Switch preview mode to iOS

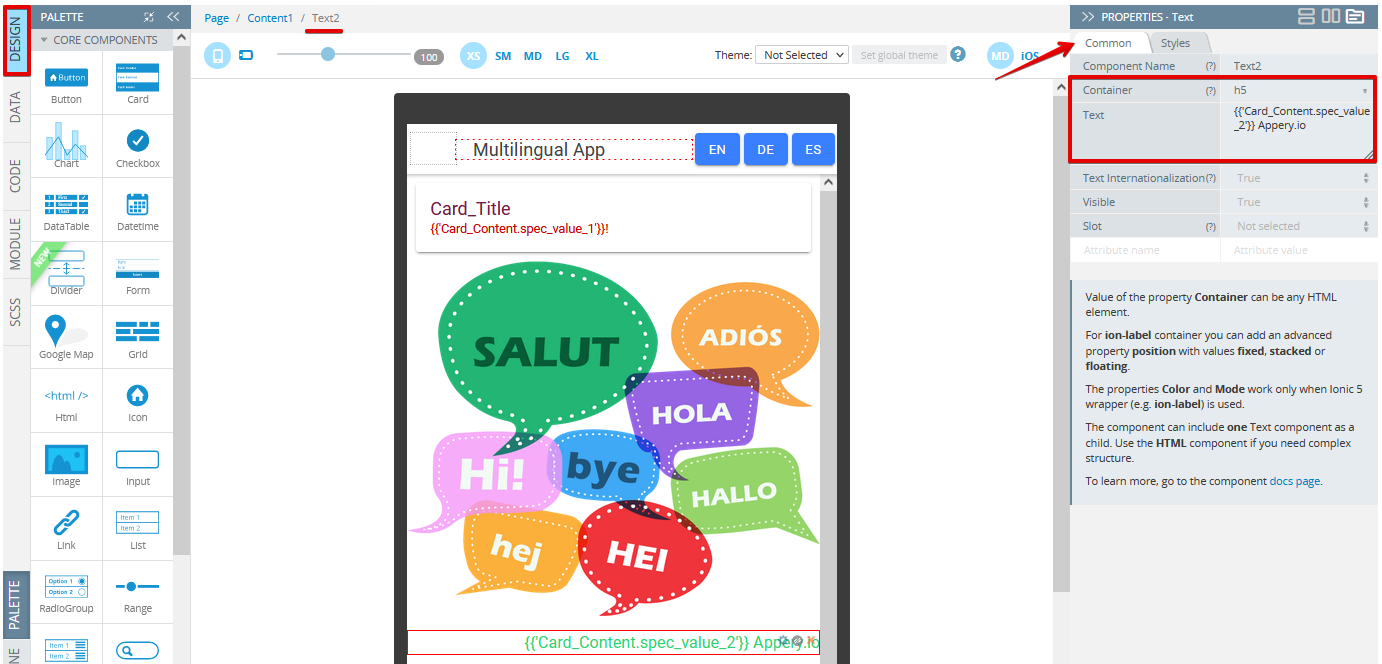pyautogui.click(x=1030, y=56)
